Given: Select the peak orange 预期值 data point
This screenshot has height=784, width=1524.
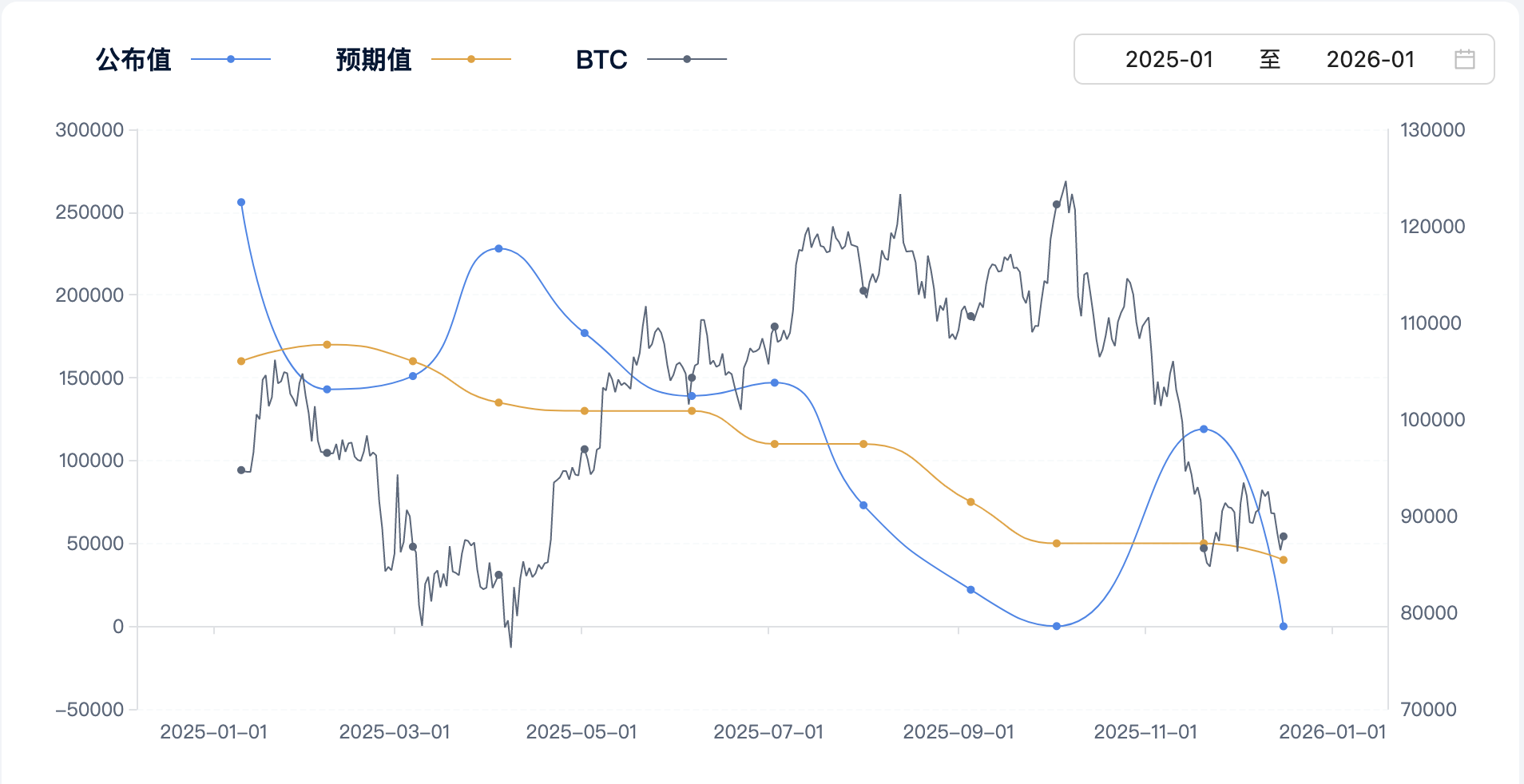Looking at the screenshot, I should click(327, 344).
